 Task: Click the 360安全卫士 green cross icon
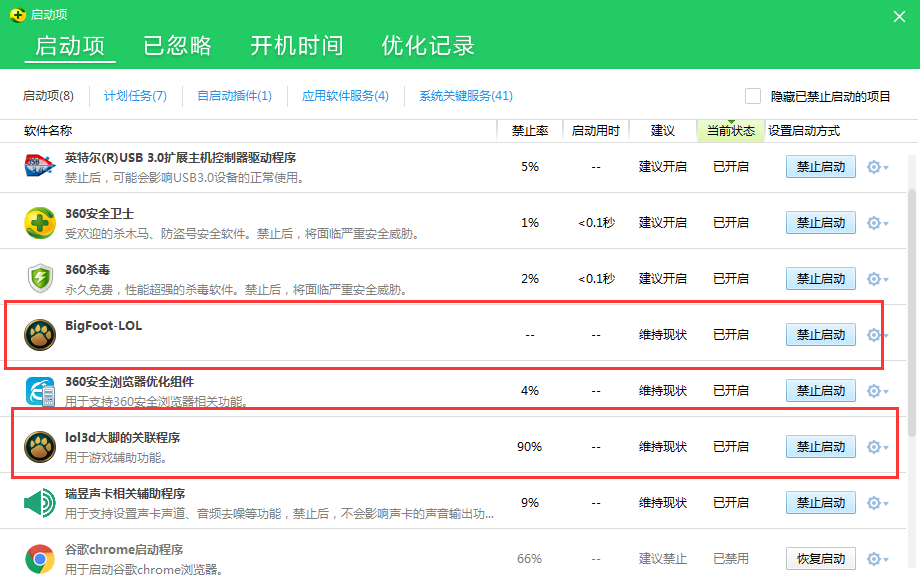coord(39,222)
